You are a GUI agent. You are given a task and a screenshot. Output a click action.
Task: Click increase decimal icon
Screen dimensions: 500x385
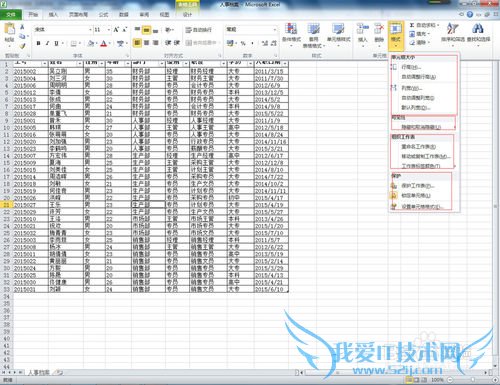[265, 43]
